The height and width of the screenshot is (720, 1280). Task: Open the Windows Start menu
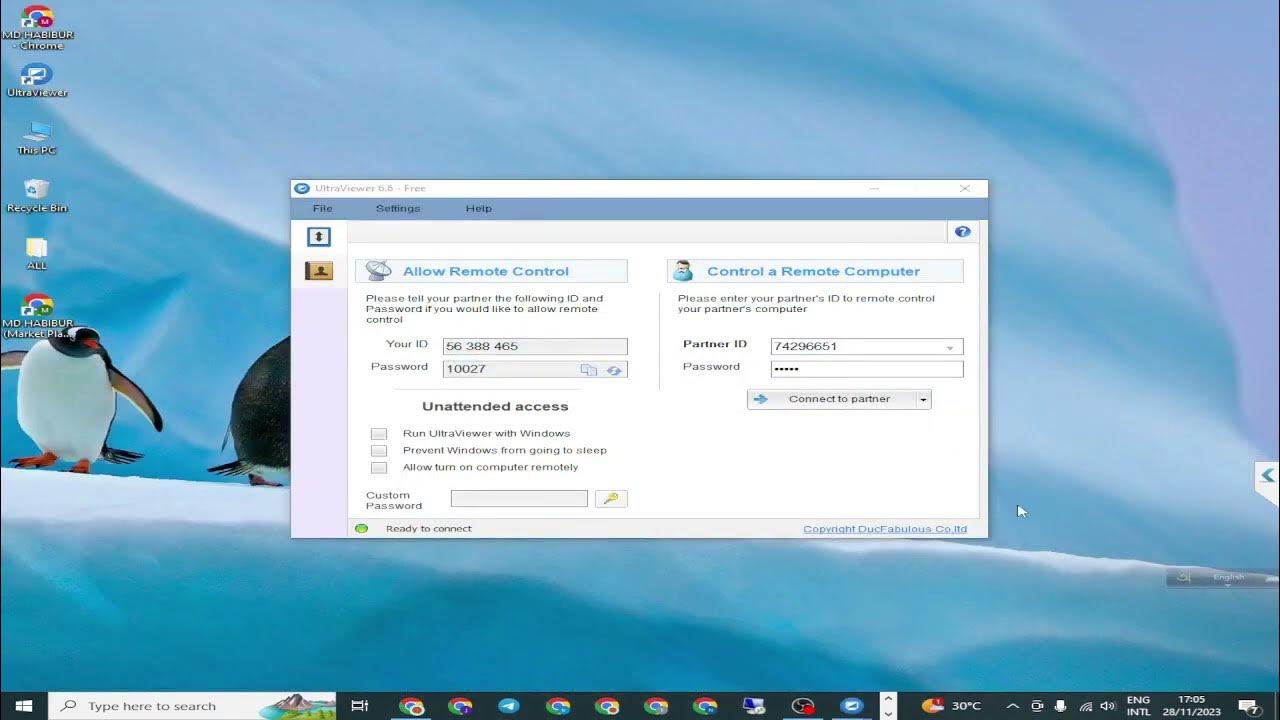24,706
